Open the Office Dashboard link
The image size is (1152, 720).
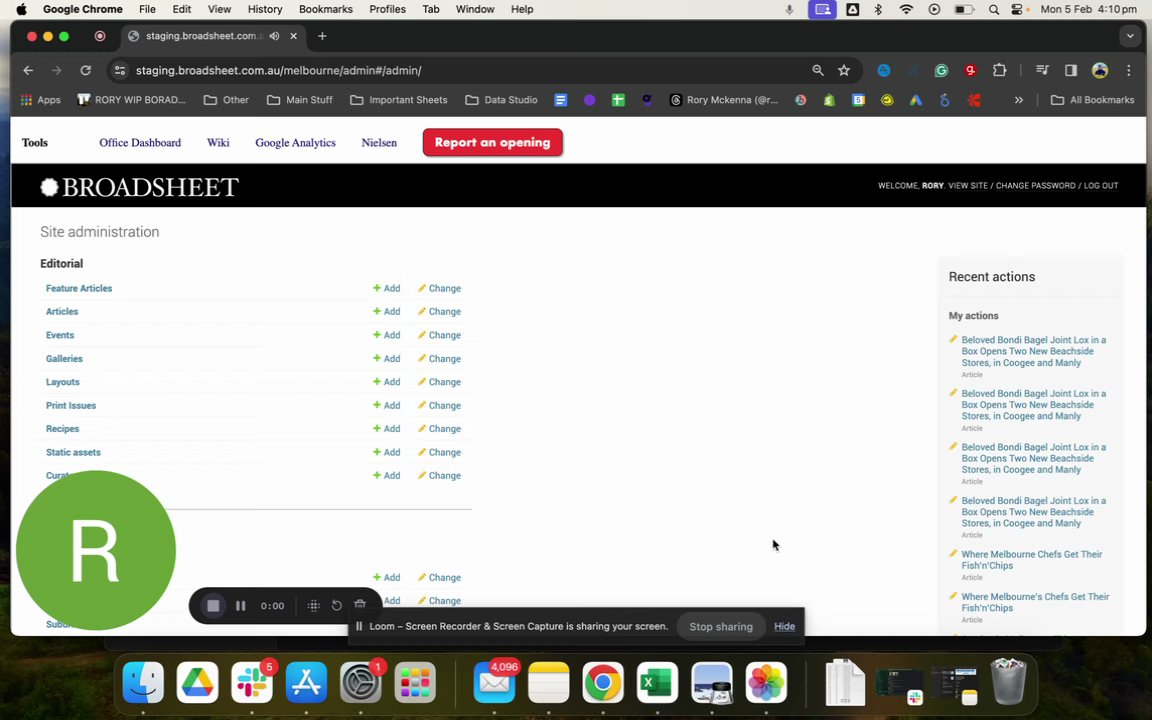[x=140, y=143]
